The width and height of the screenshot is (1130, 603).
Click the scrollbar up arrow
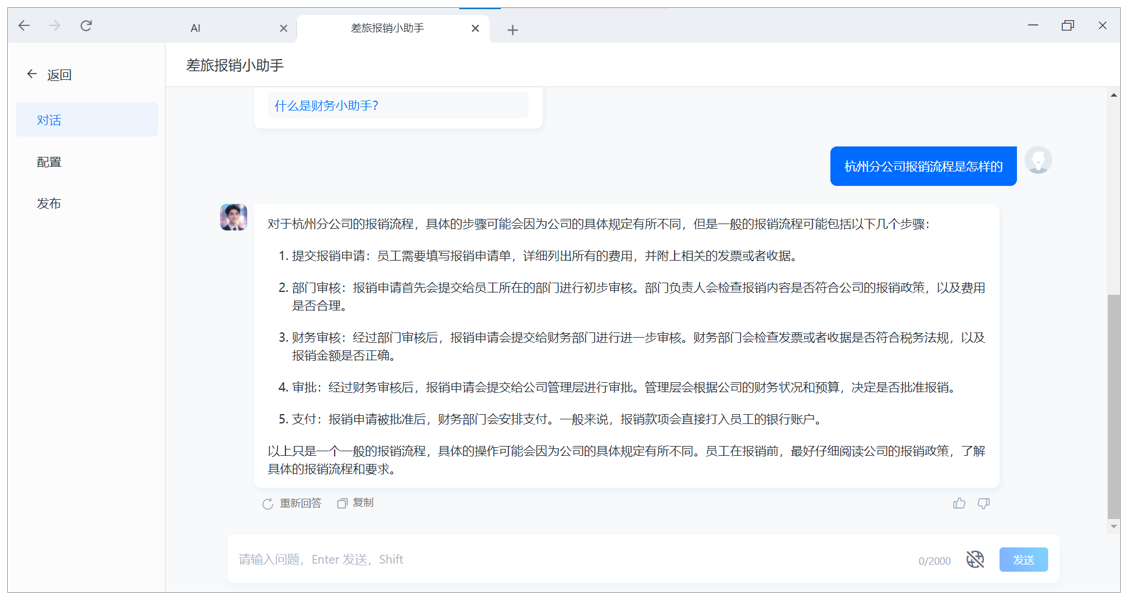pyautogui.click(x=1114, y=95)
